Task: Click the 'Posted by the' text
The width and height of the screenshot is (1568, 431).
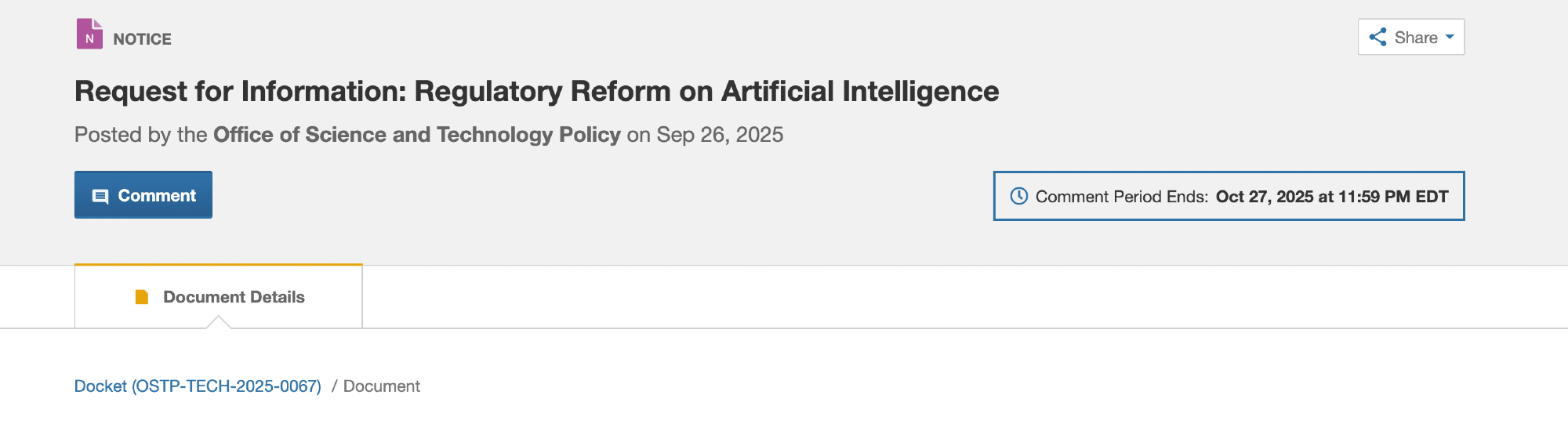Action: click(x=140, y=135)
